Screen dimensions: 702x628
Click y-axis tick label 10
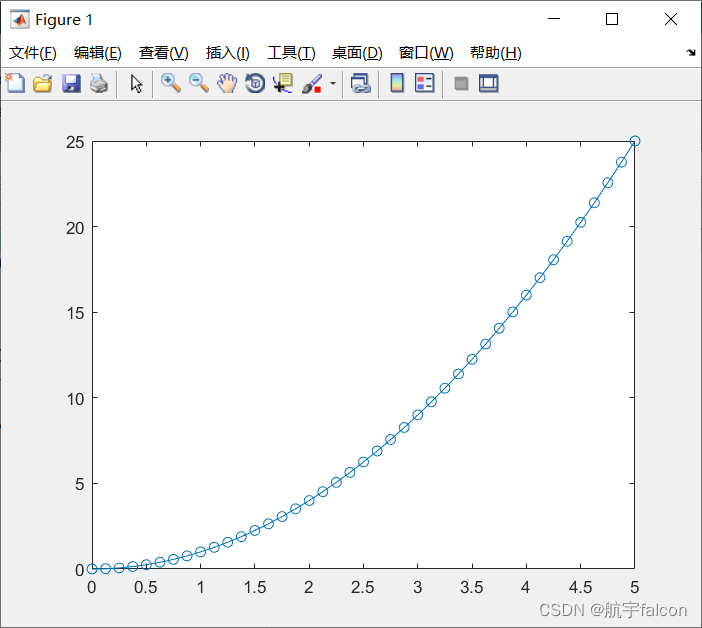click(x=75, y=399)
